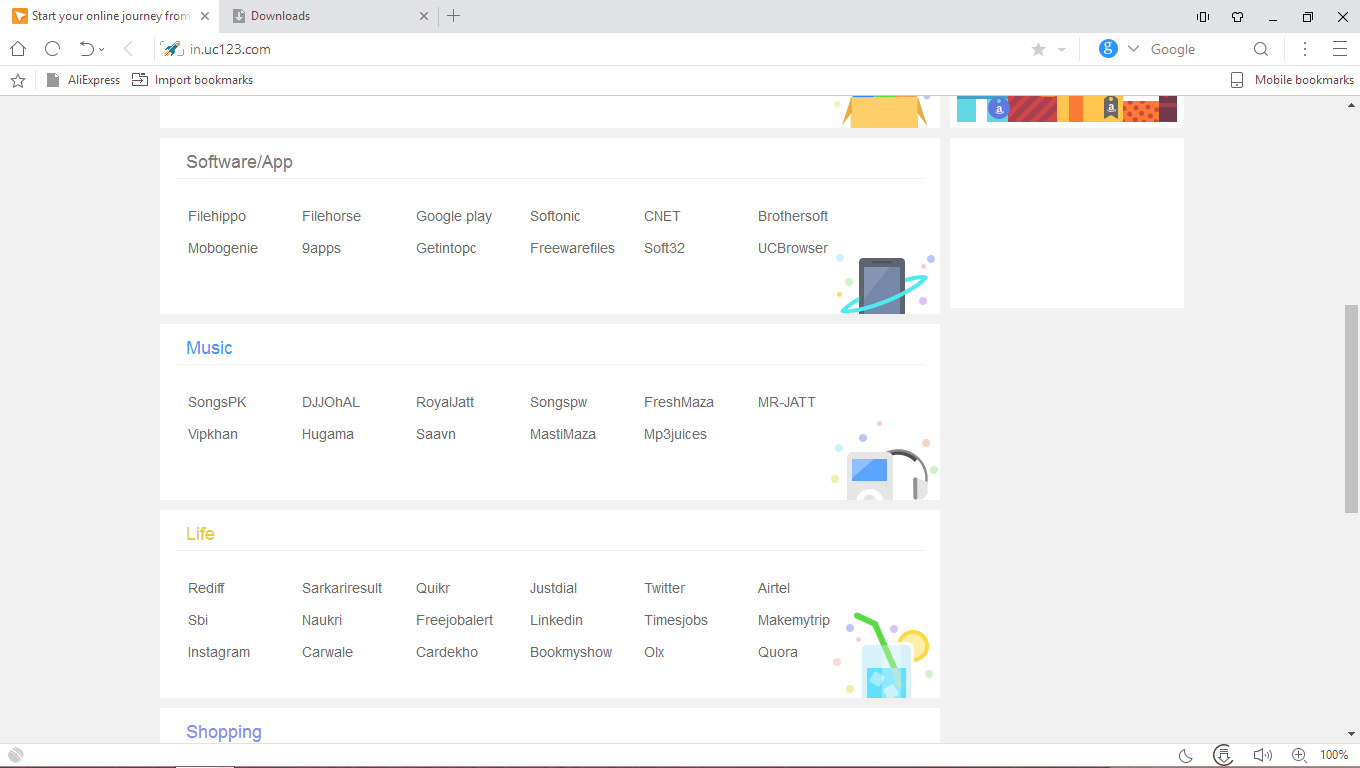Open the CNET link
This screenshot has width=1360, height=768.
tap(662, 216)
